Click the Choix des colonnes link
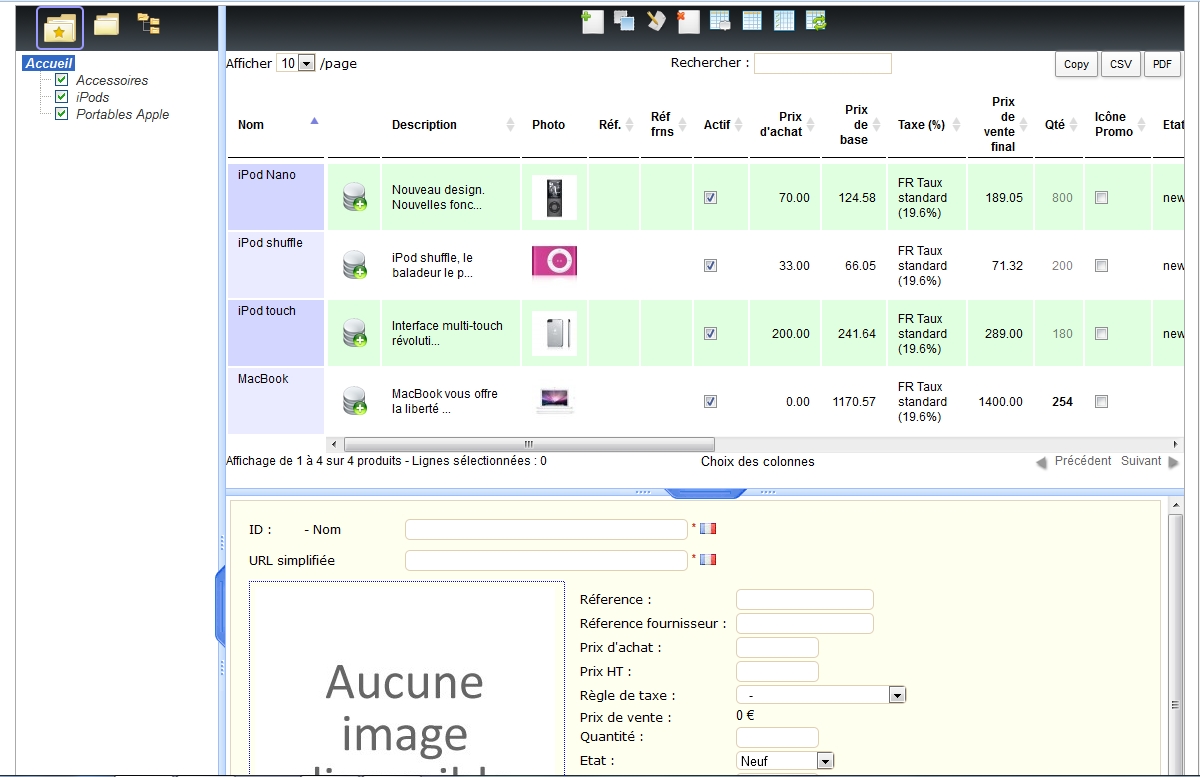1200x777 pixels. 757,462
